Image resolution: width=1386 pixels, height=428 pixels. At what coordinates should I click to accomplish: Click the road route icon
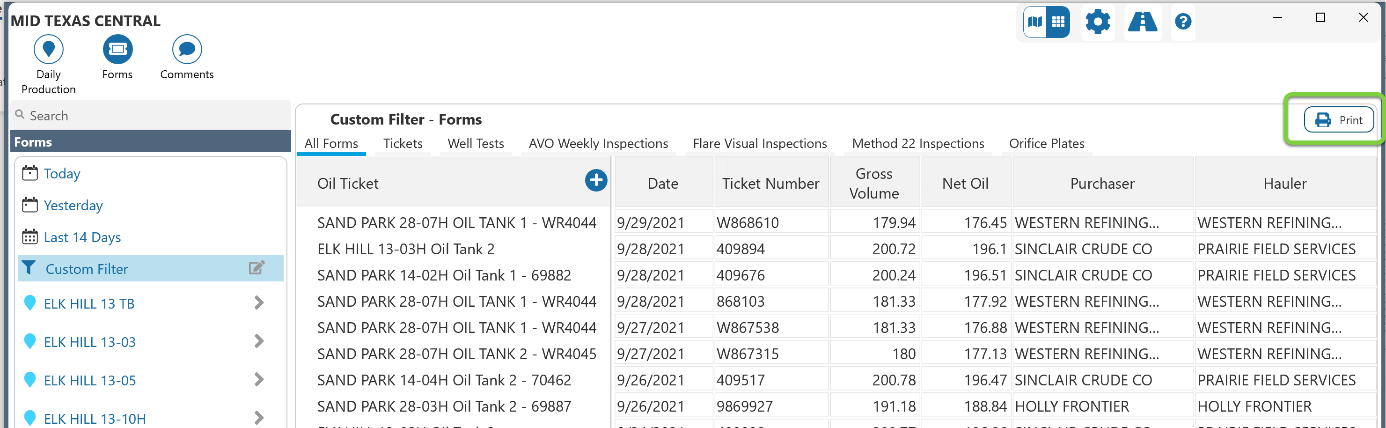[x=1142, y=21]
